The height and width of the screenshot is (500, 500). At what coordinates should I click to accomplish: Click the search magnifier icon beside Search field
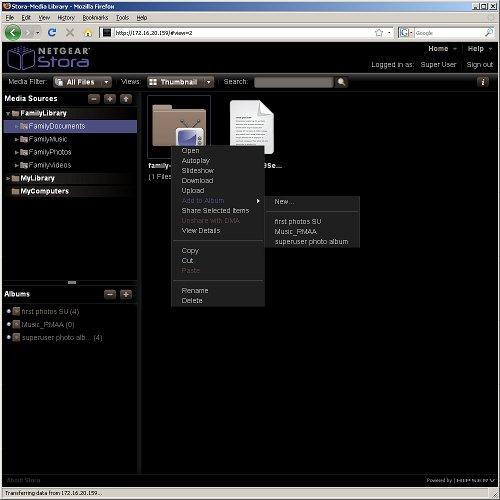(x=341, y=82)
